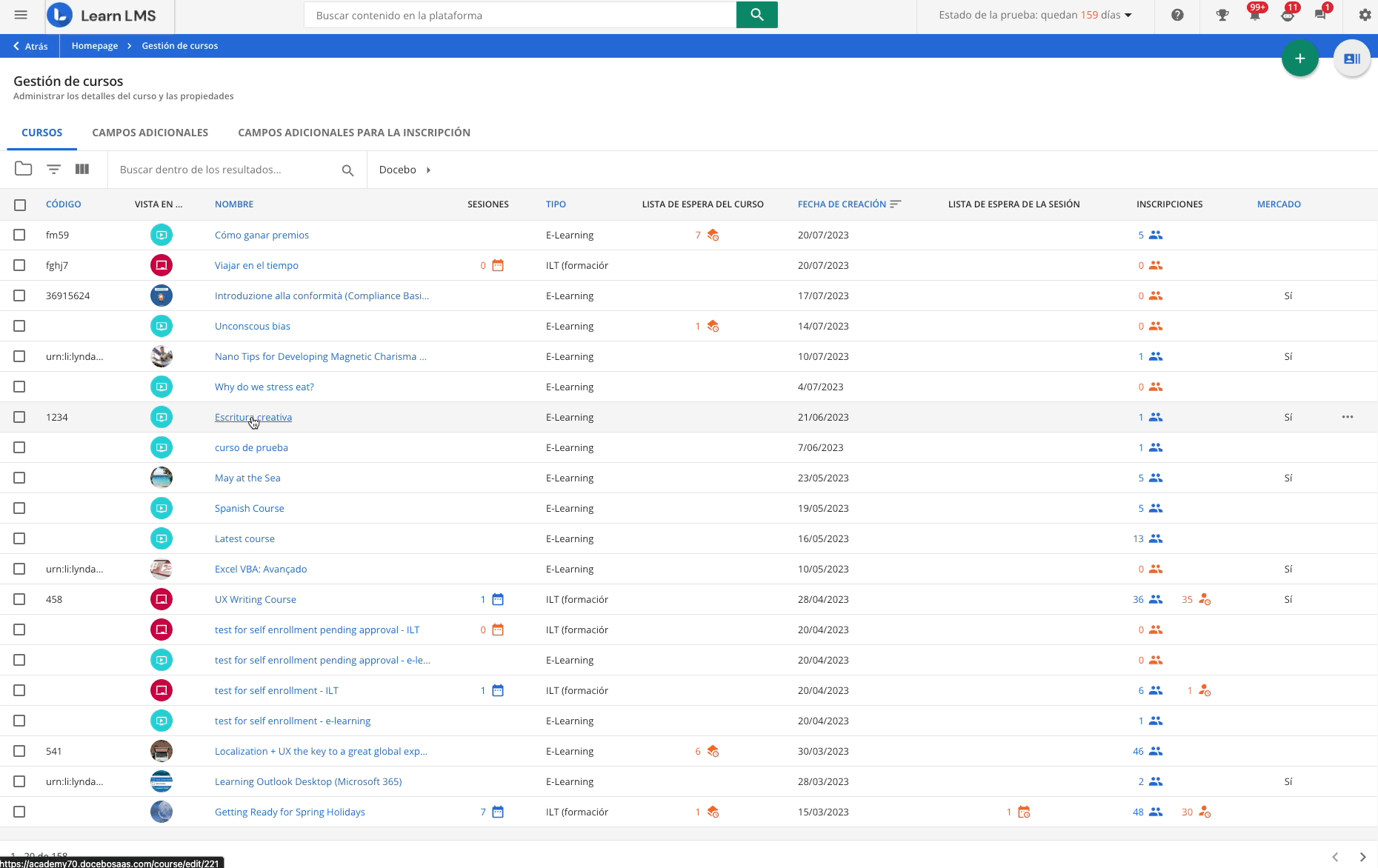
Task: Open the column selector icon
Action: [82, 170]
